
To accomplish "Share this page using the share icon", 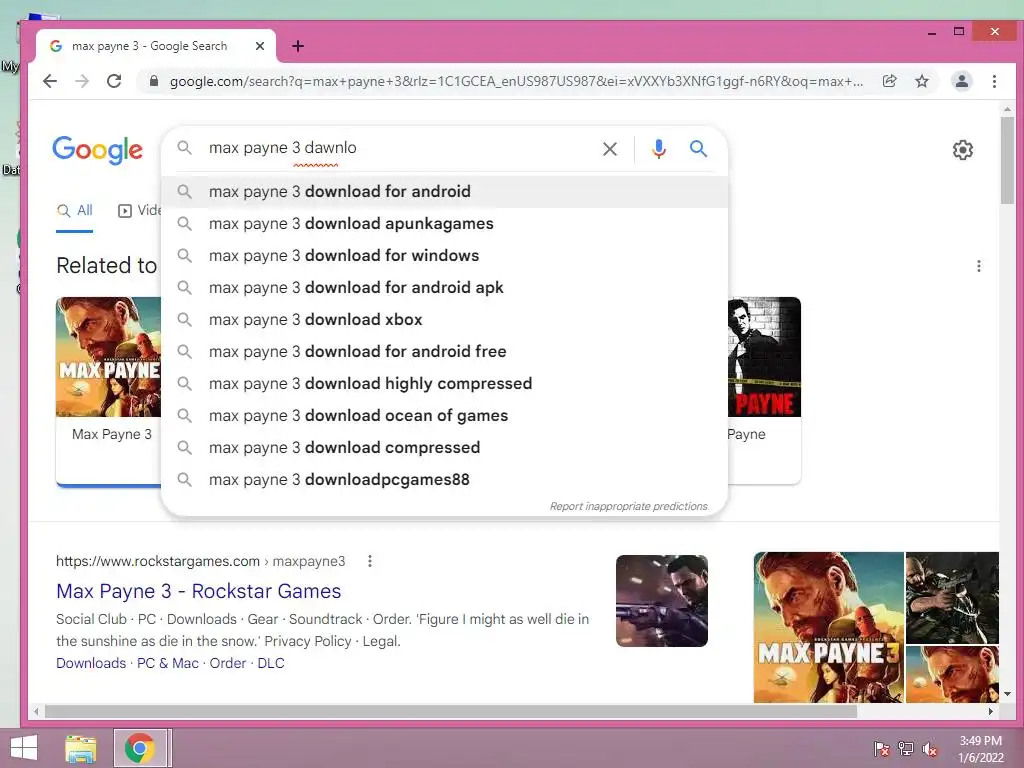I will [x=889, y=81].
